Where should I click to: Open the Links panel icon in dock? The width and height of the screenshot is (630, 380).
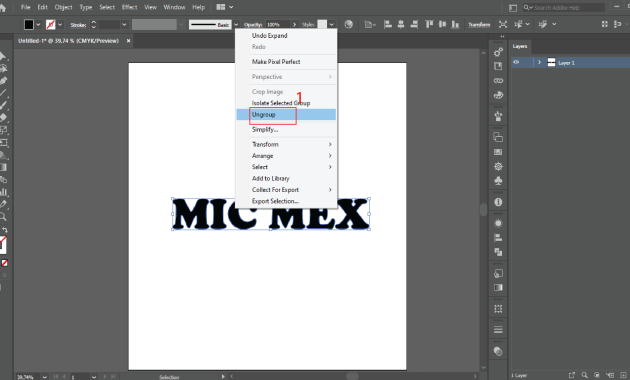point(498,81)
